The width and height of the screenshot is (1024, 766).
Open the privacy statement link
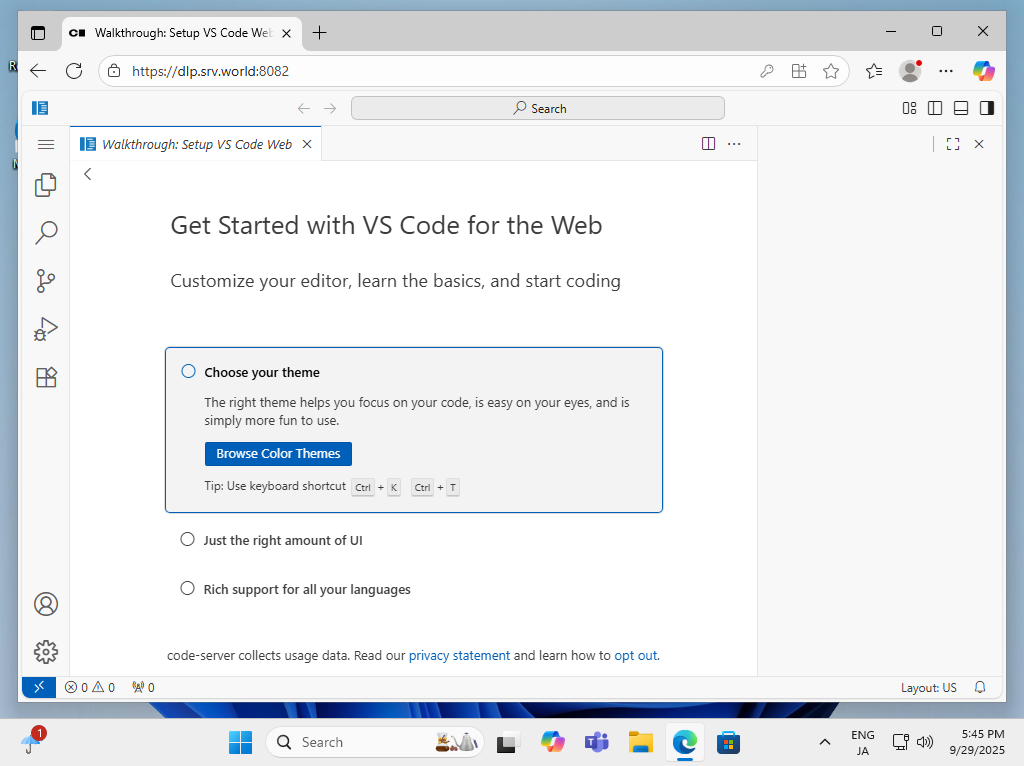[x=459, y=656]
